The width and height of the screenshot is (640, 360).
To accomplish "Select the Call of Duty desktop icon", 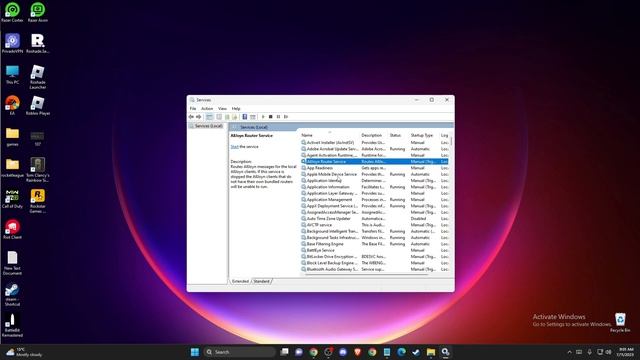I will click(x=12, y=199).
